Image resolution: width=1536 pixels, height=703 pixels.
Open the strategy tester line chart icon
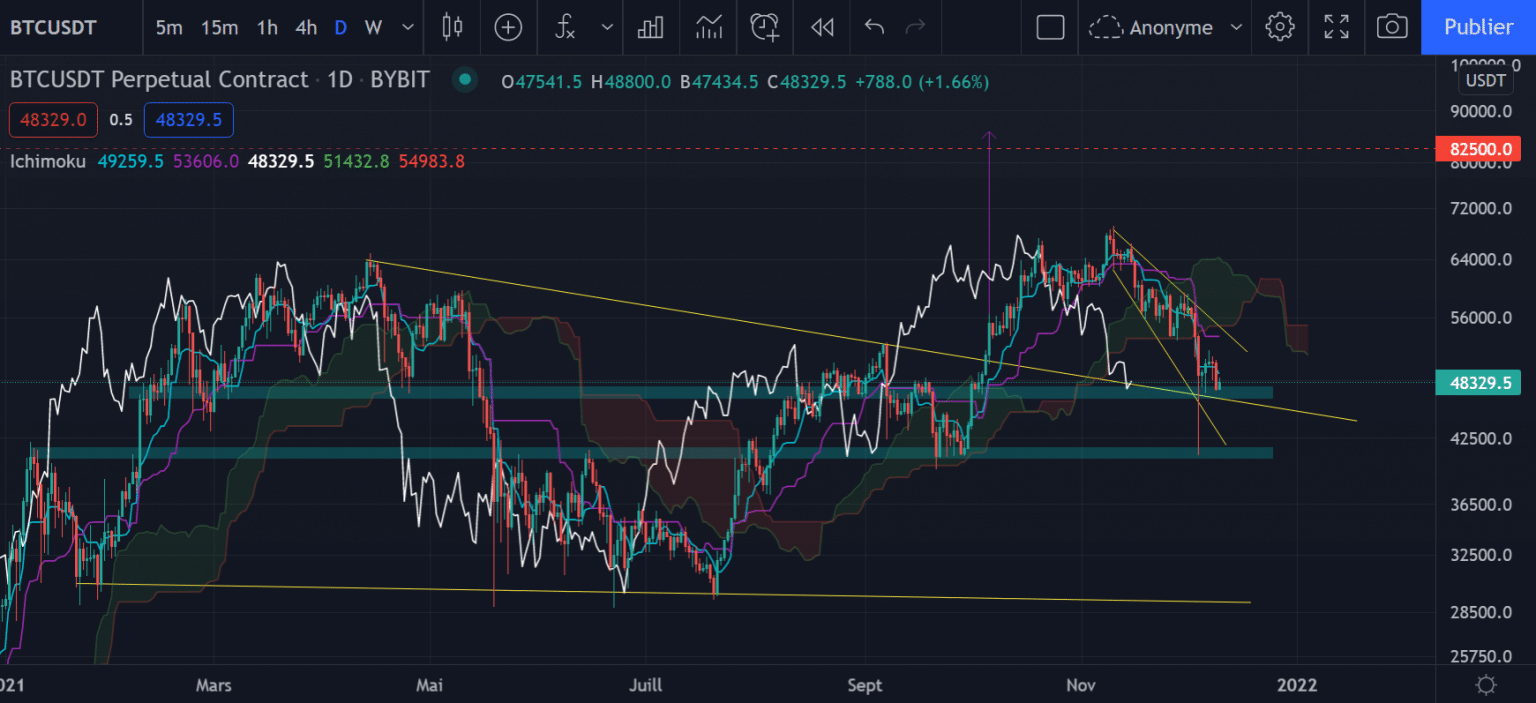point(709,27)
